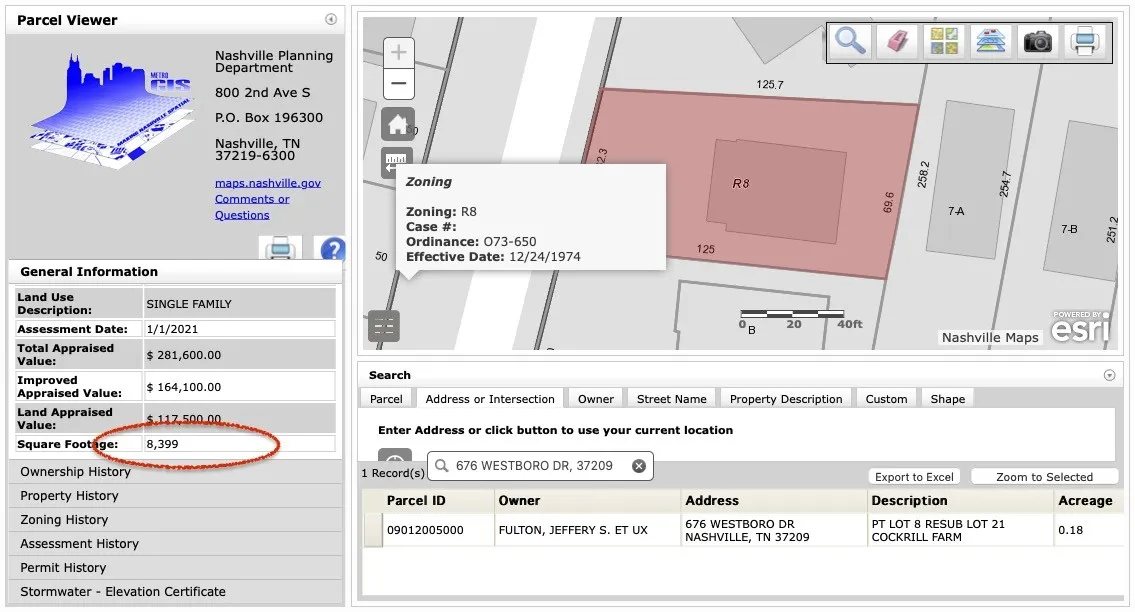Switch to the Property Description tab
Viewport: 1135px width, 612px height.
point(785,399)
